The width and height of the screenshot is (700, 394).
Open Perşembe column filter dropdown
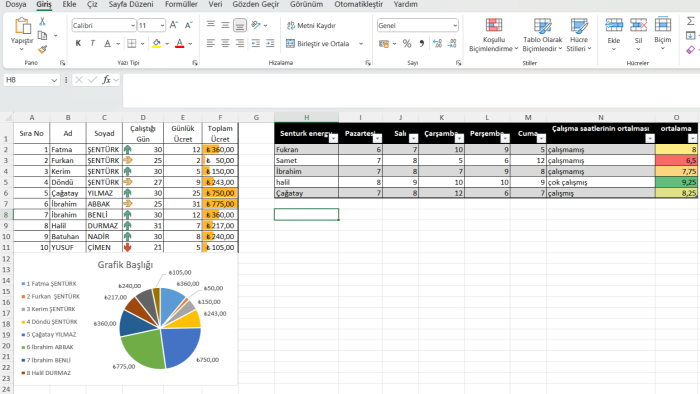505,139
